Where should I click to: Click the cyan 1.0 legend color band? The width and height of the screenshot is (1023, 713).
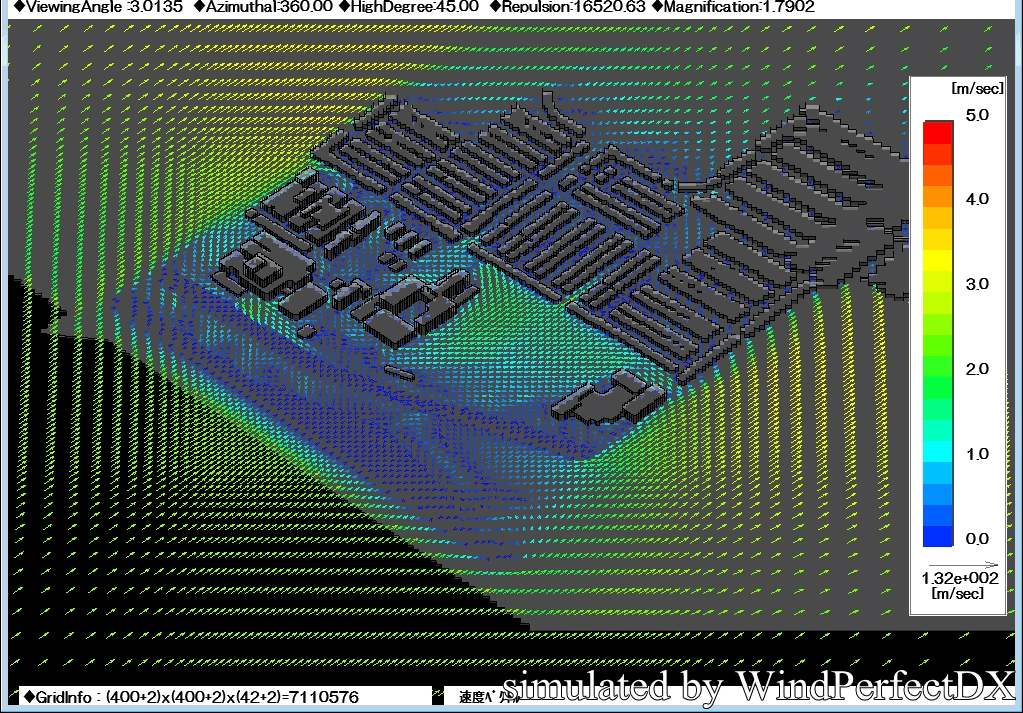pyautogui.click(x=938, y=452)
